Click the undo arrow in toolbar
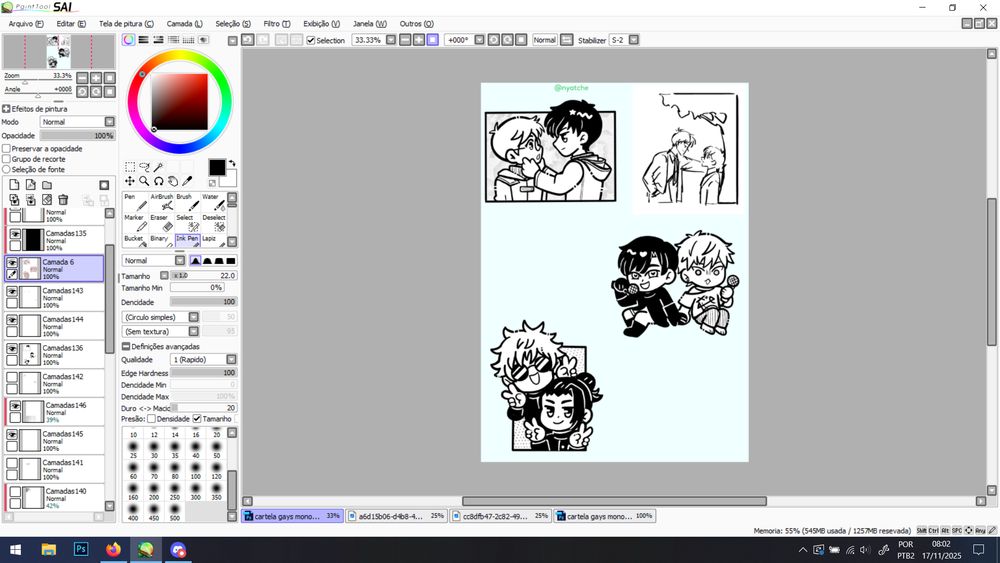Screen dimensions: 1000x563 [x=247, y=40]
